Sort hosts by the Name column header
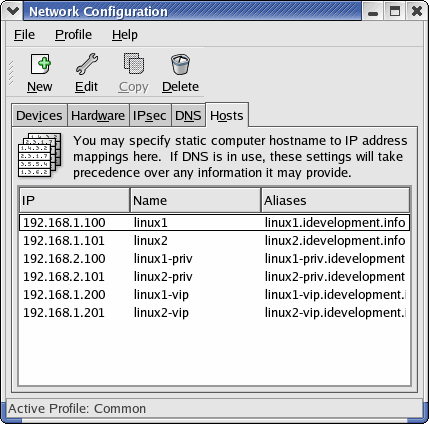 click(195, 200)
